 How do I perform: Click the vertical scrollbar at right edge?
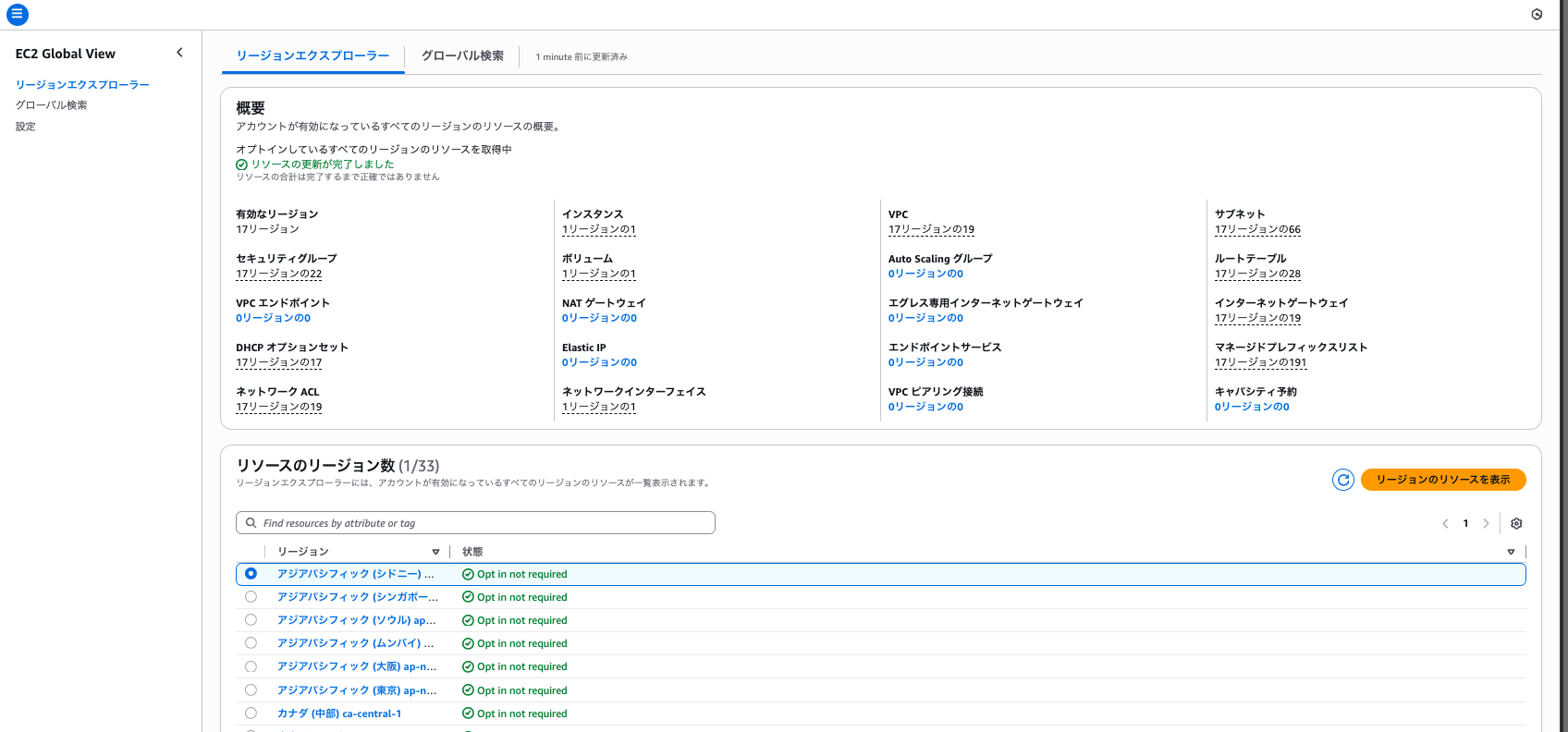[x=1564, y=366]
